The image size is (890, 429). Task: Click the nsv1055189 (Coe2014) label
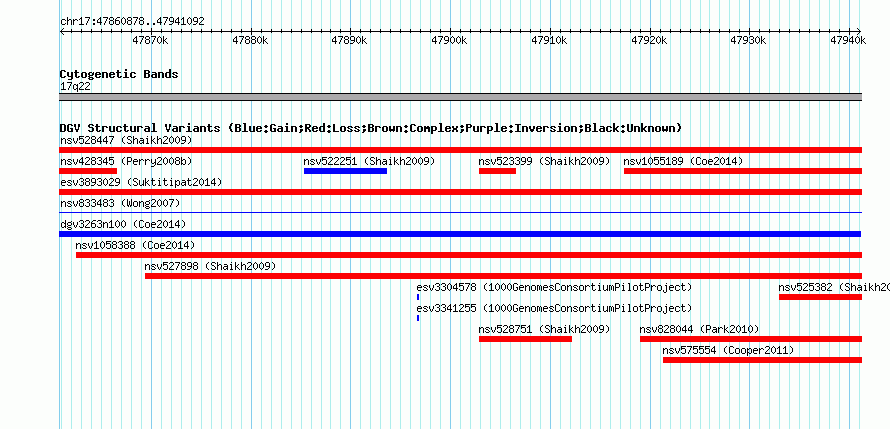coord(683,161)
